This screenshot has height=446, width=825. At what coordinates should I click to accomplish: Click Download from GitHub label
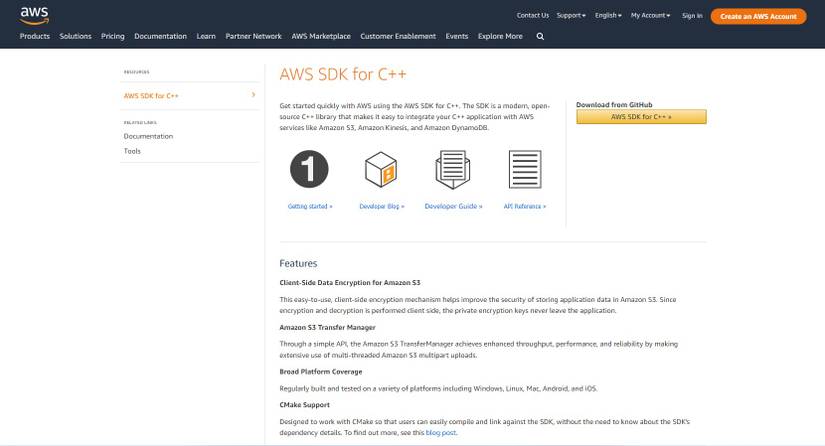tap(614, 105)
